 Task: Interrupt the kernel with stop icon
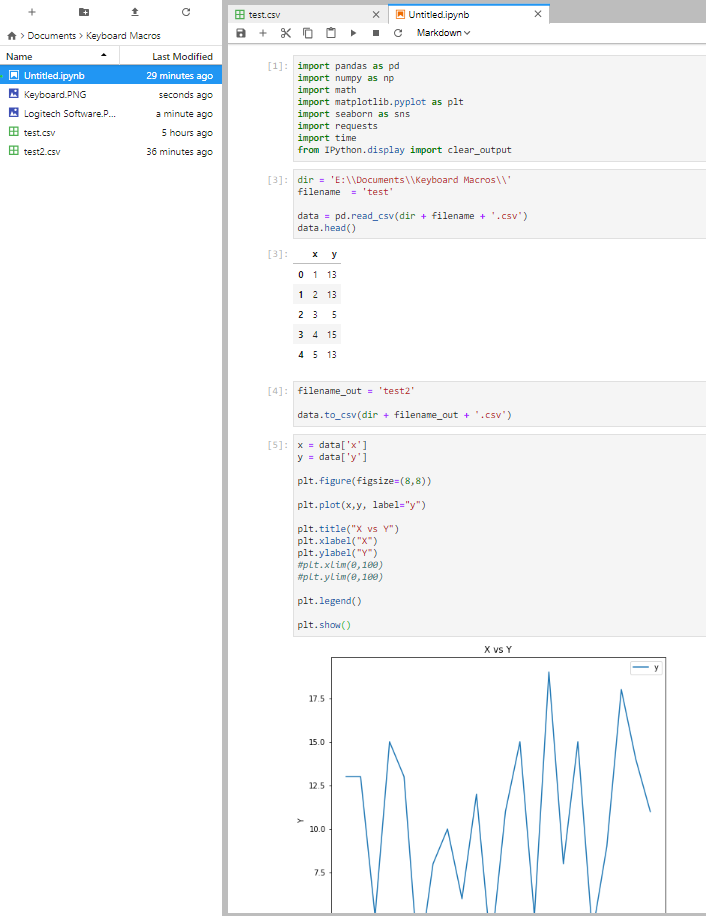point(375,33)
